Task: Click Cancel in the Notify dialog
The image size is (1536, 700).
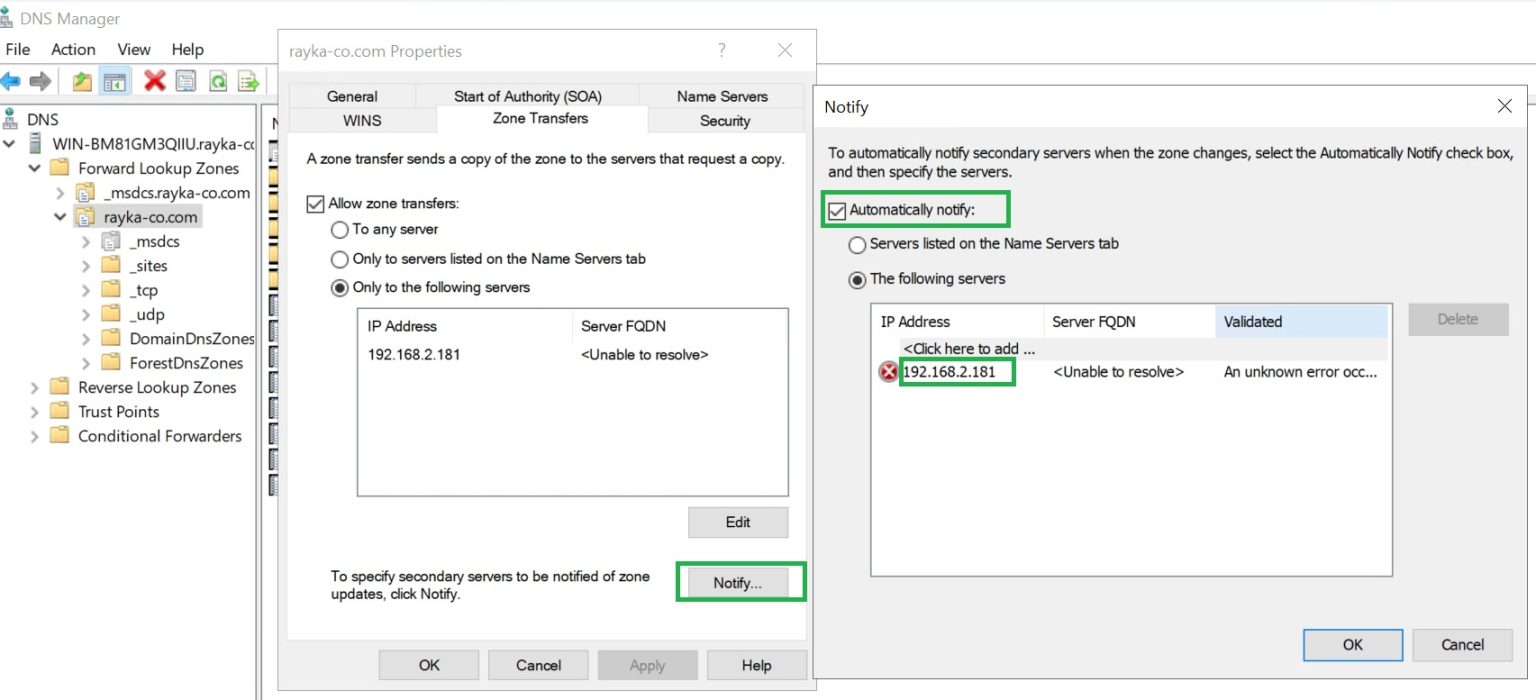Action: tap(1462, 645)
